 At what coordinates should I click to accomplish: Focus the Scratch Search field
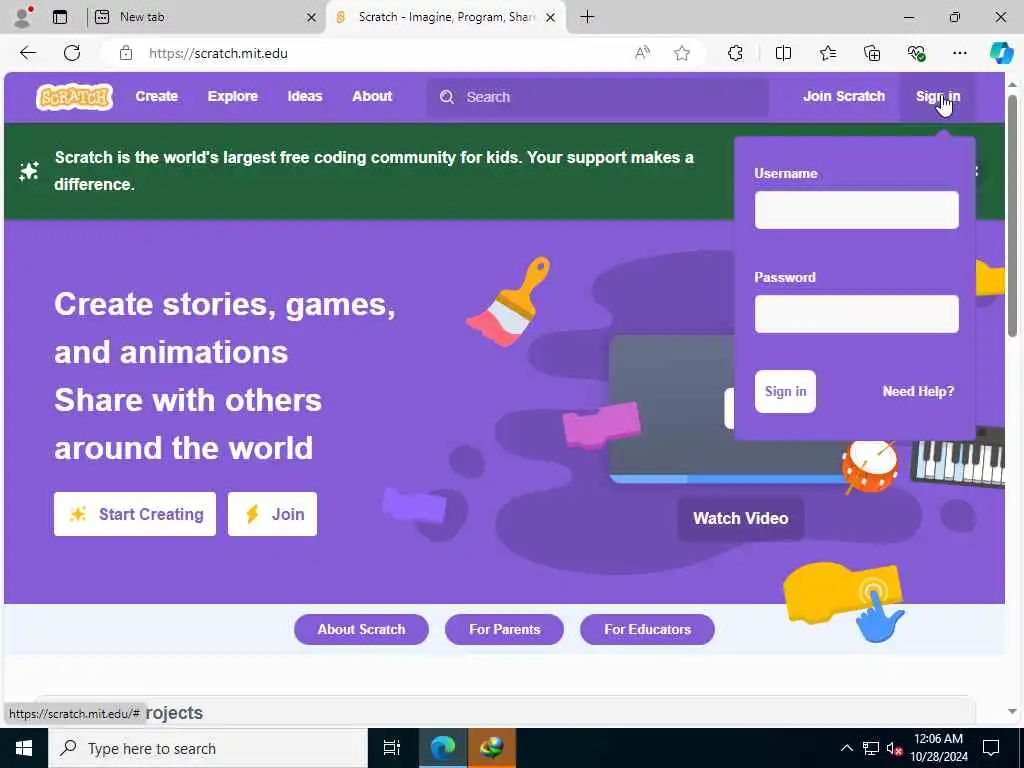click(598, 97)
